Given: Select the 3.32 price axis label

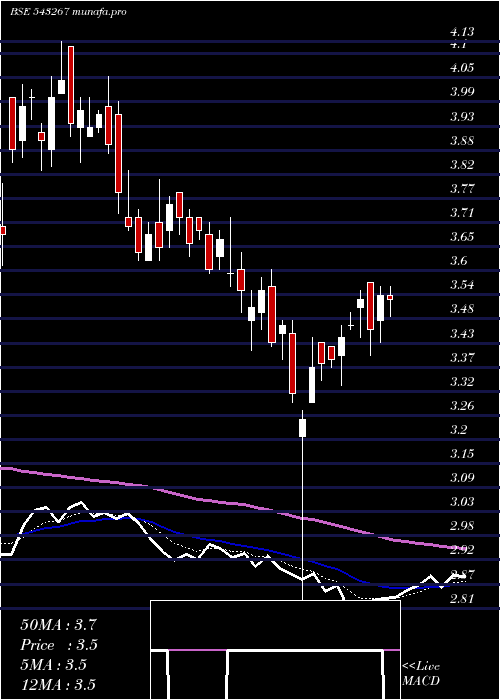Looking at the screenshot, I should click(x=462, y=382).
